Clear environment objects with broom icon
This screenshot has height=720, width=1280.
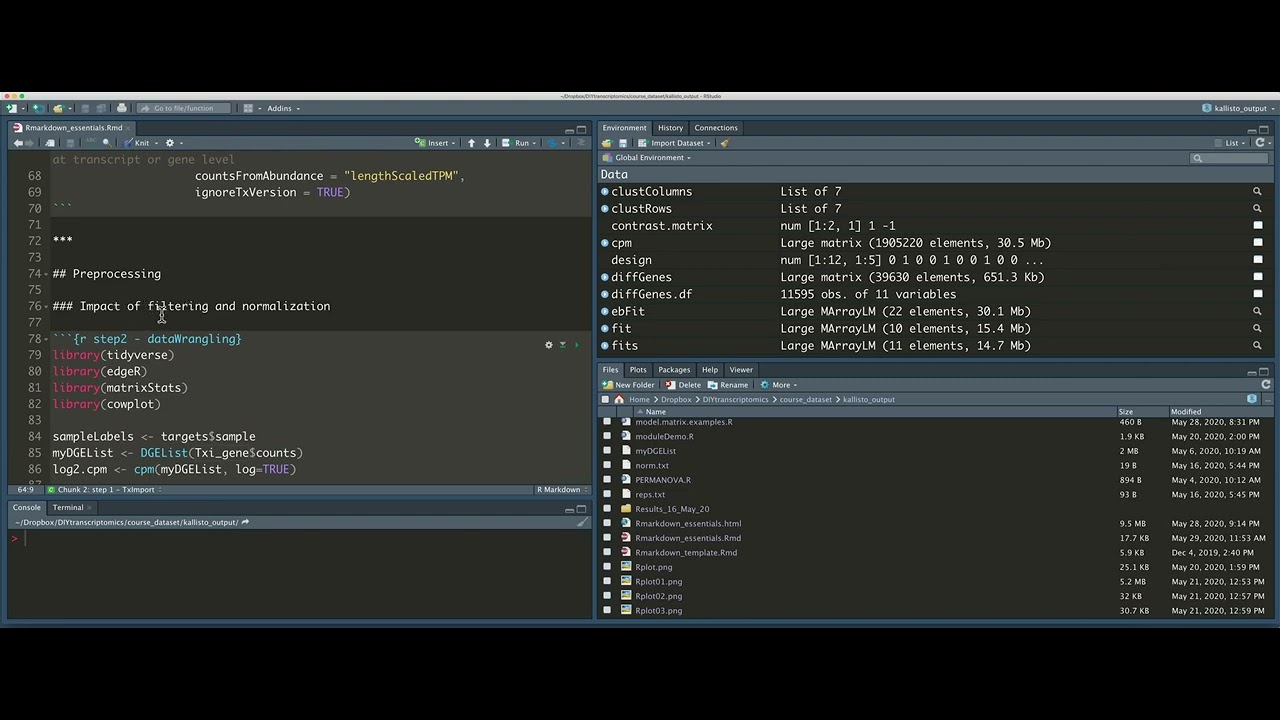tap(724, 143)
